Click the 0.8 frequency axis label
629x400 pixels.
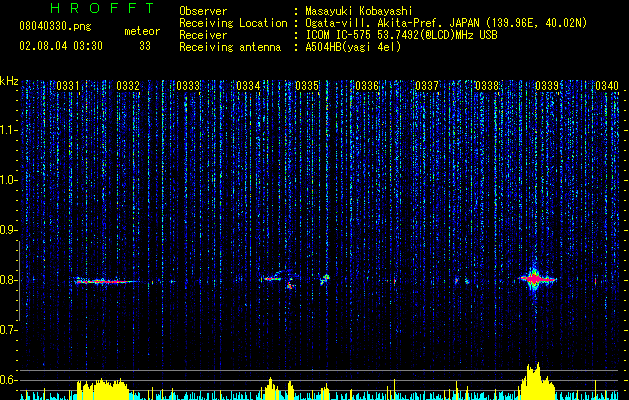(x=9, y=280)
